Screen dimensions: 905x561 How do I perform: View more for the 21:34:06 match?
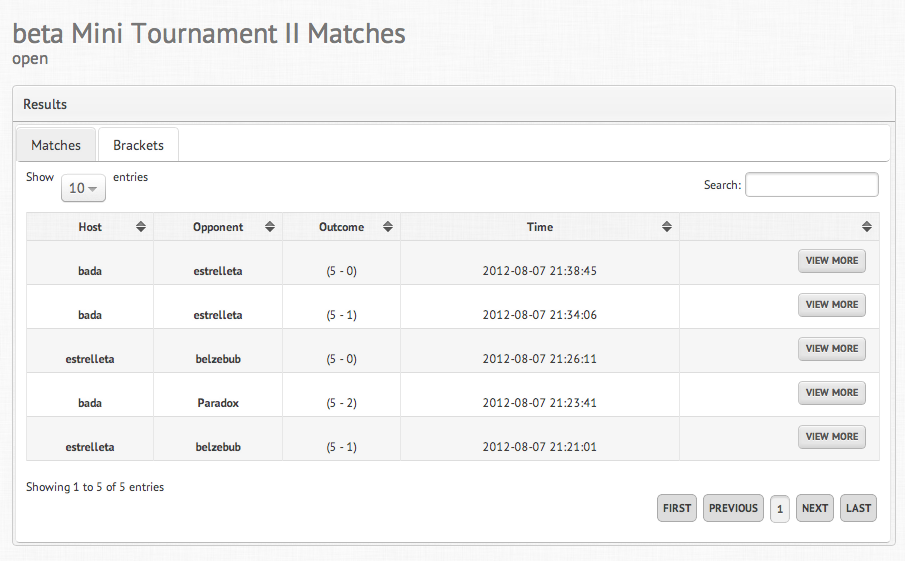pyautogui.click(x=832, y=305)
